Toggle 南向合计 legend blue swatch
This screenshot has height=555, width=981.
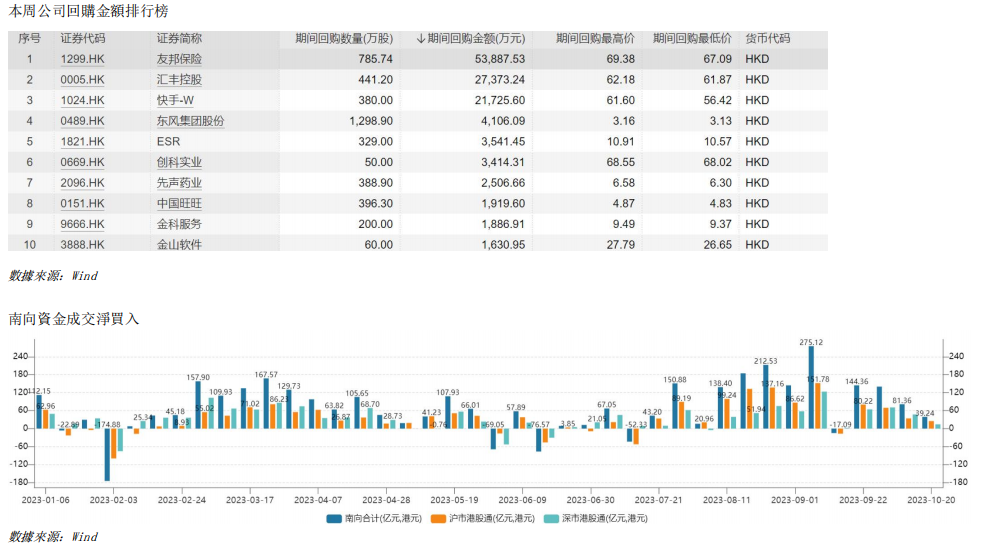(334, 519)
